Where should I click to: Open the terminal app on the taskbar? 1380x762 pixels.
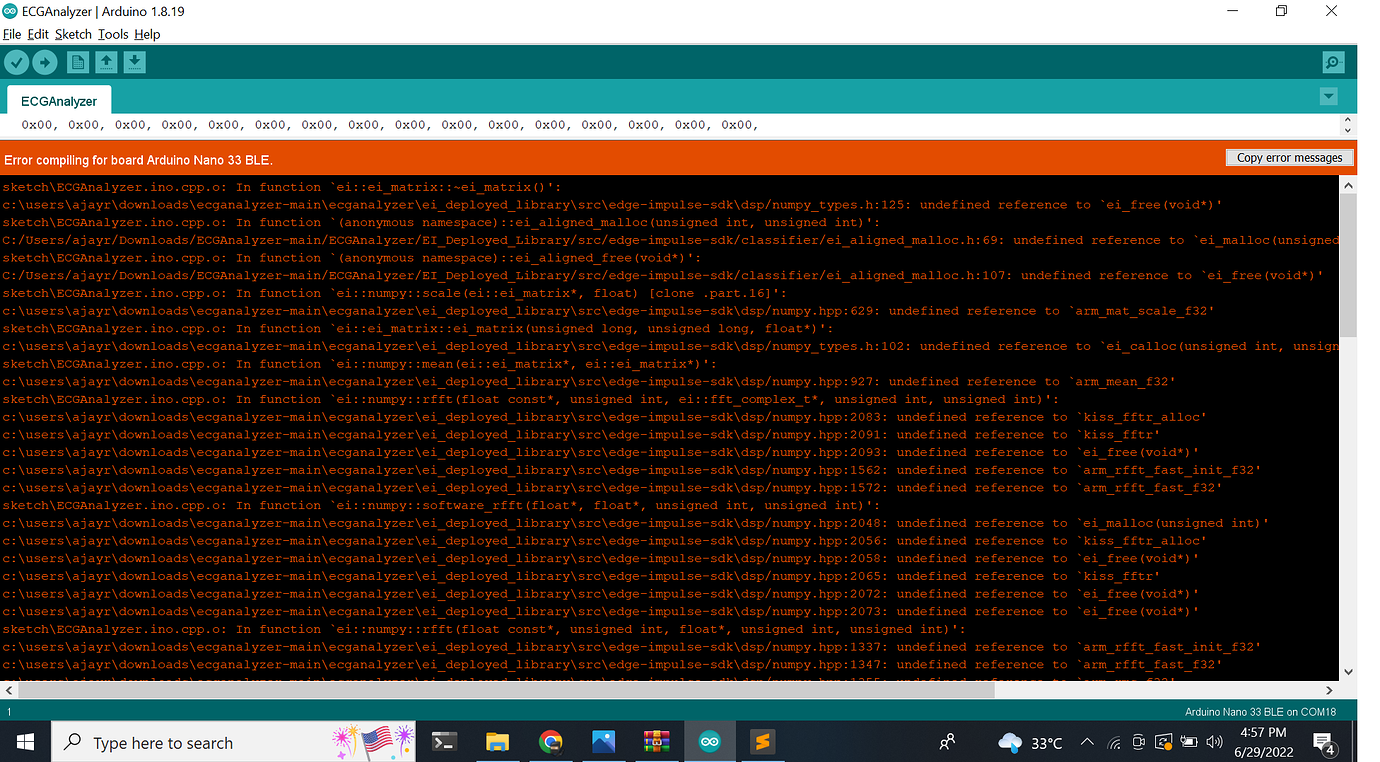click(x=445, y=742)
